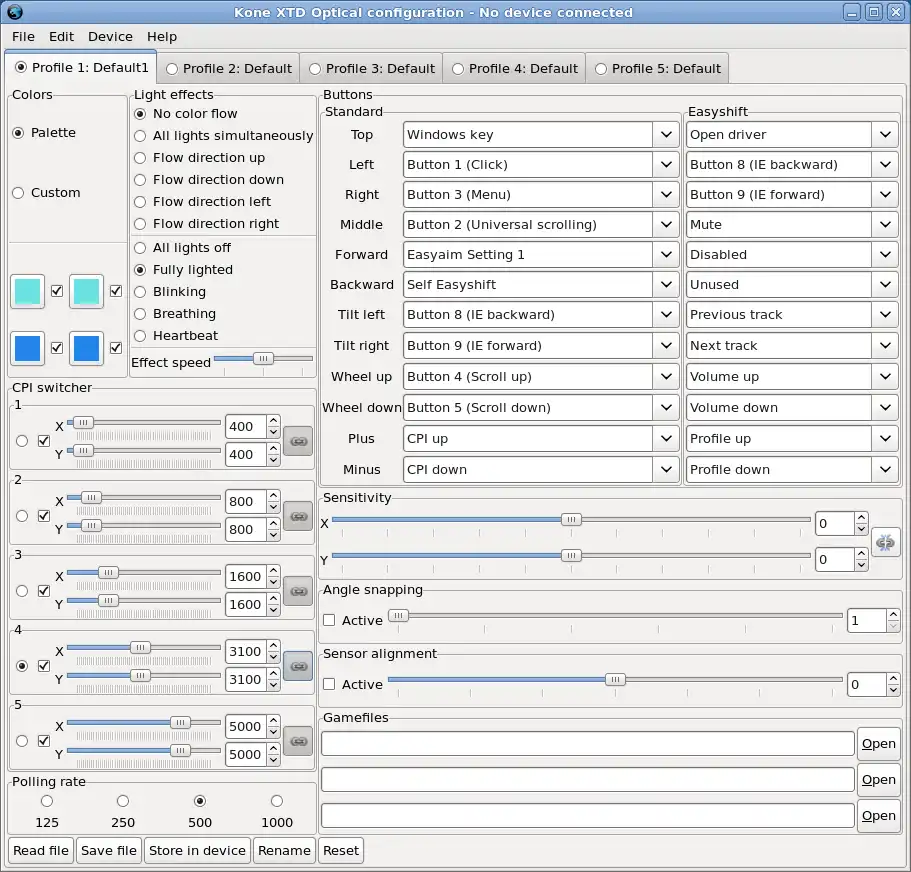Enable Angle snapping Active checkbox
The height and width of the screenshot is (872, 911).
coord(329,620)
